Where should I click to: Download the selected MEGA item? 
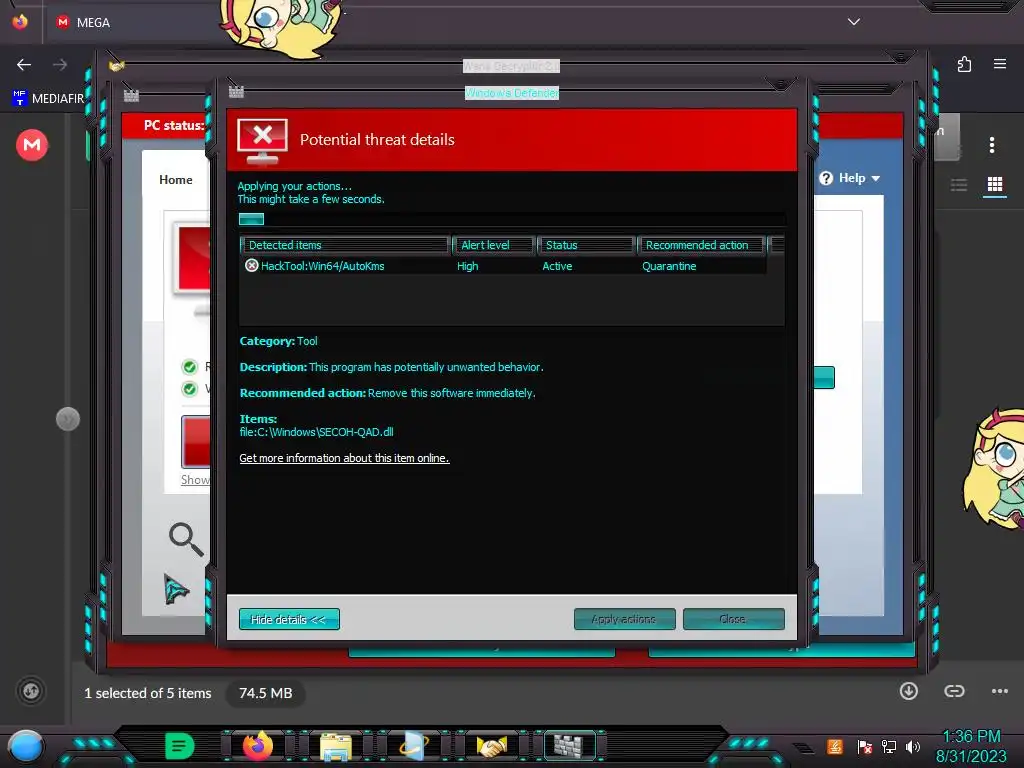[x=909, y=691]
